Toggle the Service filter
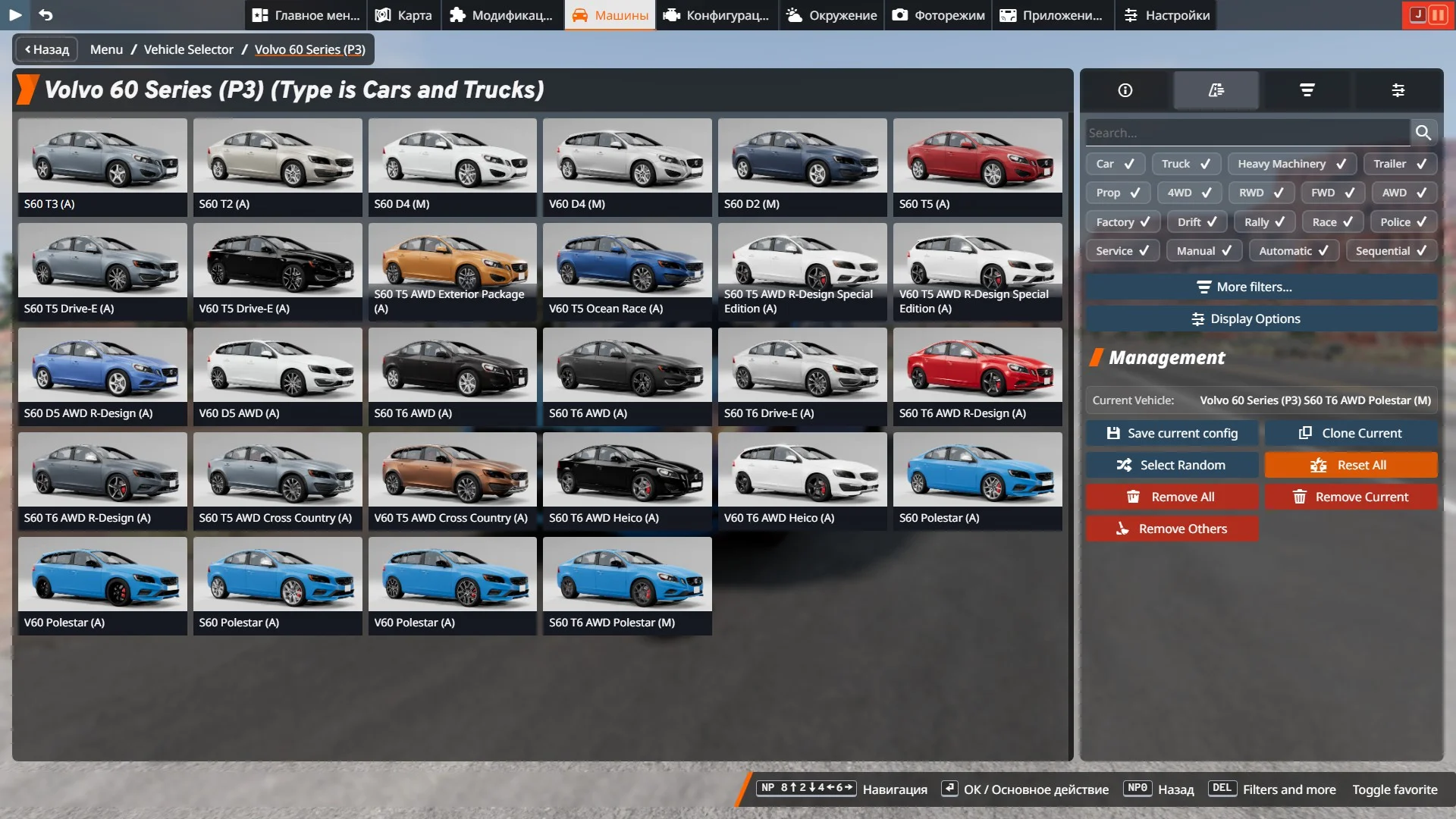The height and width of the screenshot is (819, 1456). pos(1122,251)
